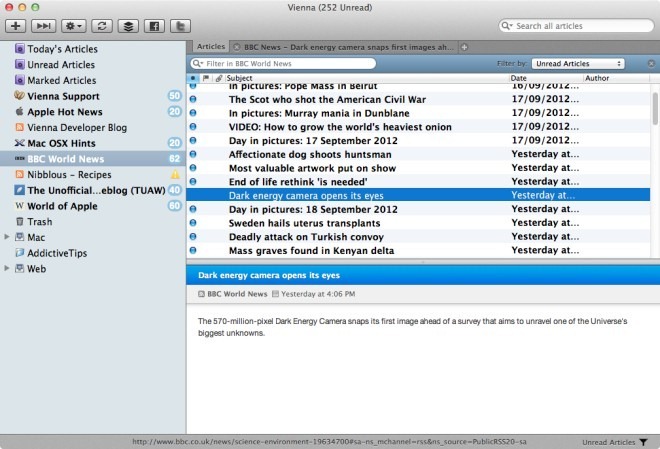This screenshot has width=660, height=449.
Task: Open a new tab with plus
Action: (x=464, y=47)
